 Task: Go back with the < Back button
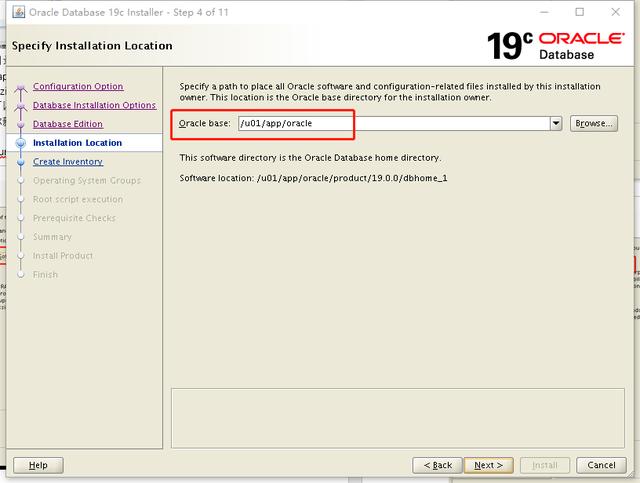pos(438,465)
